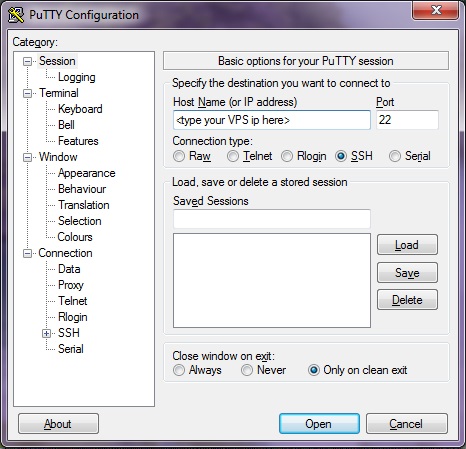466x449 pixels.
Task: Open the Proxy connection settings
Action: 71,285
